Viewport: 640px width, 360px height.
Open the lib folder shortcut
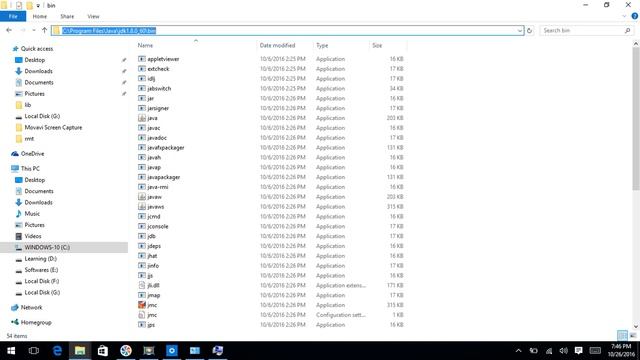click(27, 105)
